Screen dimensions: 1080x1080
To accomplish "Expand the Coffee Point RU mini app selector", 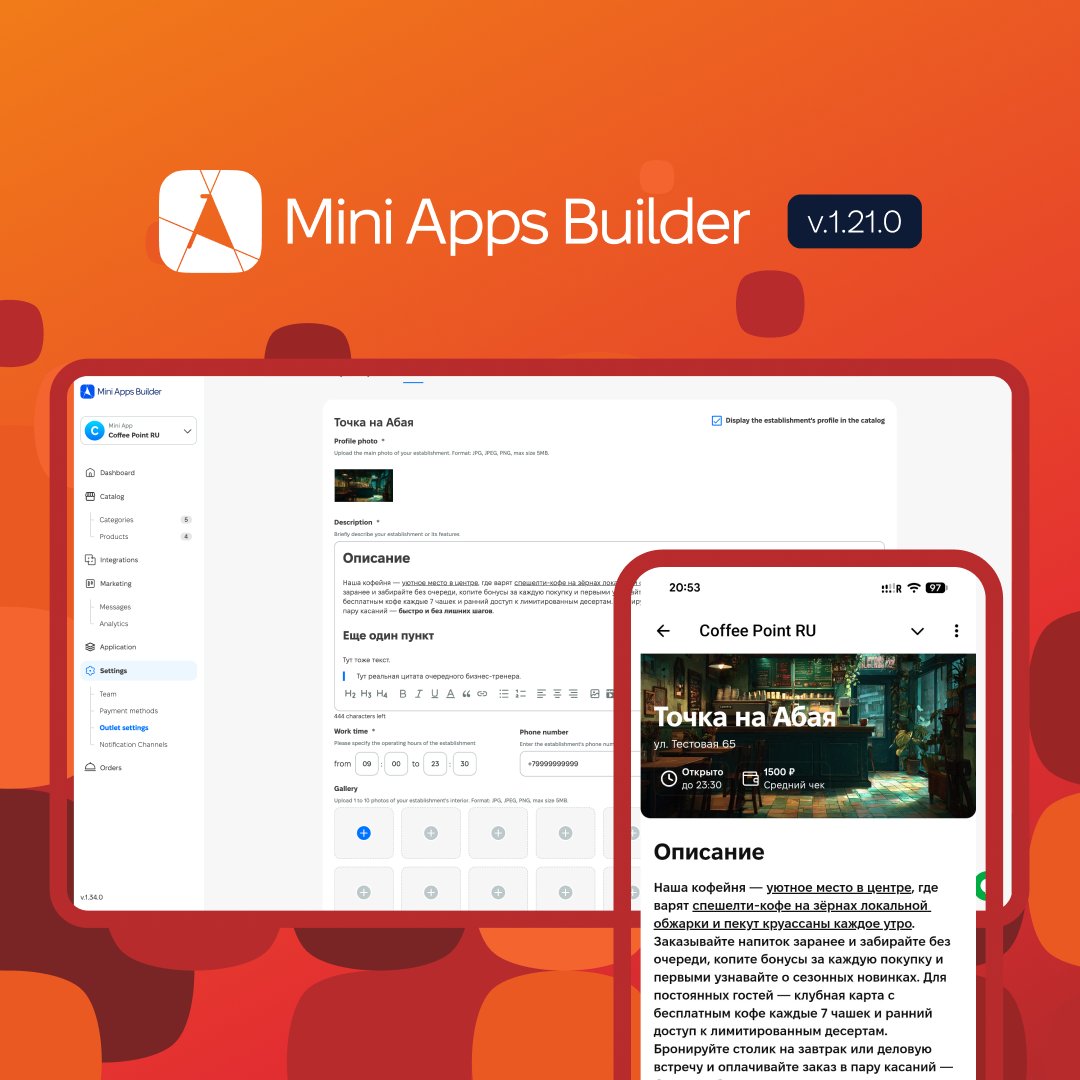I will (138, 430).
